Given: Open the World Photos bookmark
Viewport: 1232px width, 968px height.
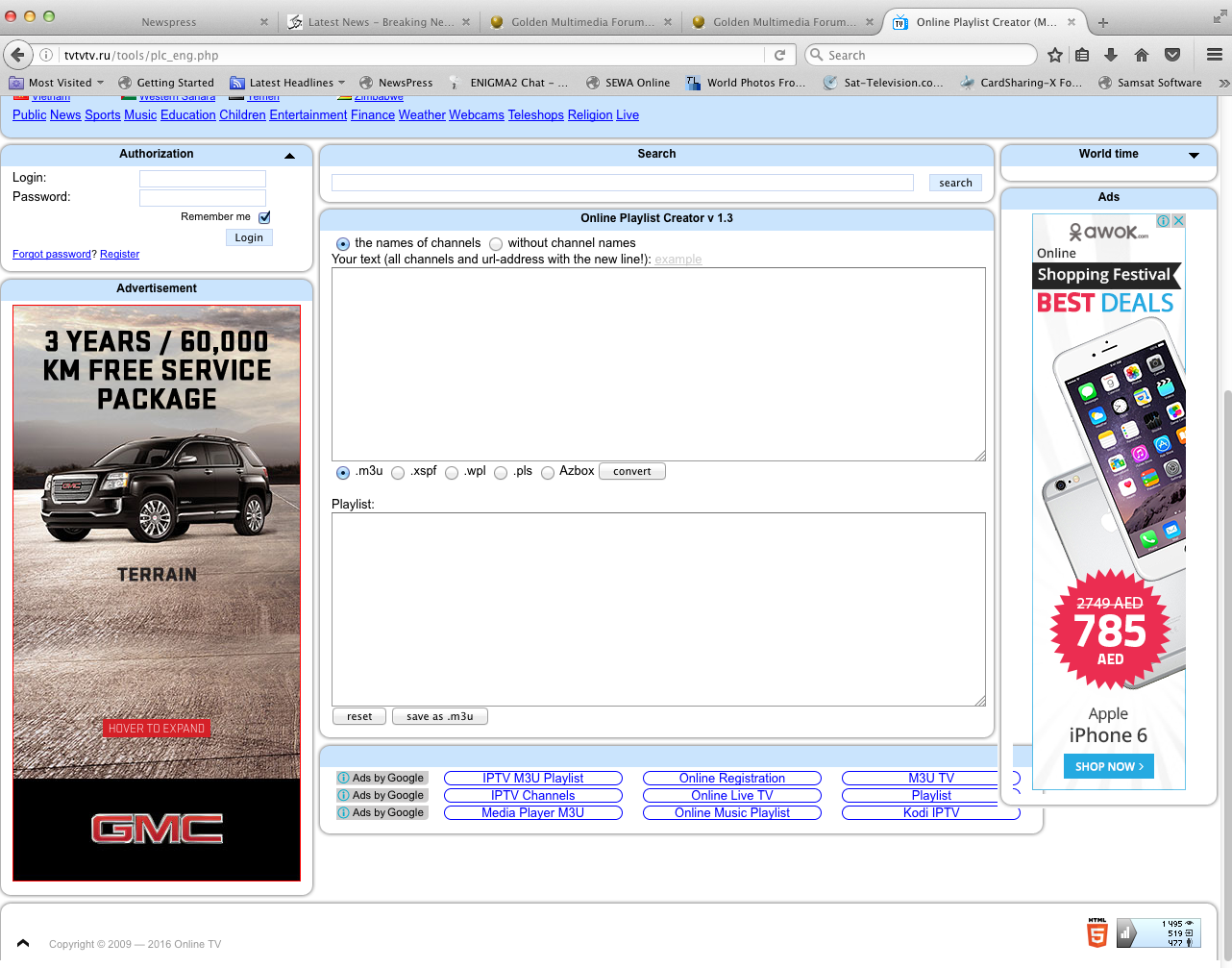Looking at the screenshot, I should [746, 83].
